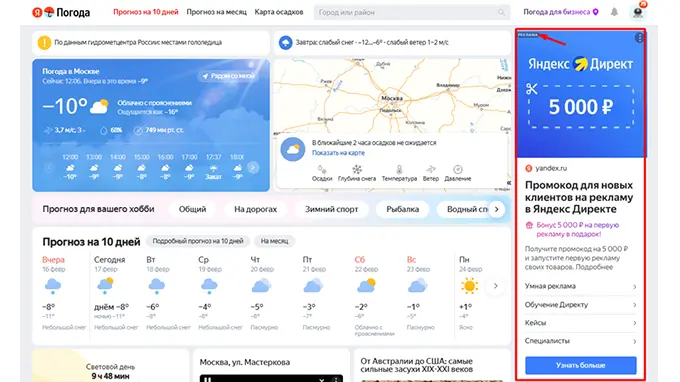The image size is (680, 382).
Task: Open the user profile avatar
Action: point(638,12)
